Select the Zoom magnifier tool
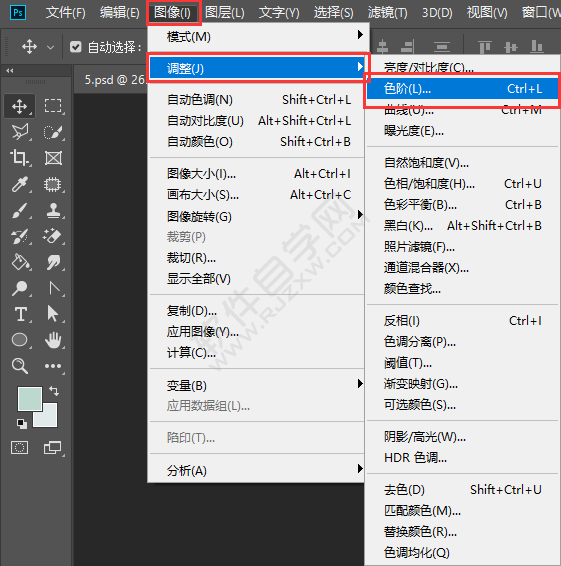The image size is (561, 566). pos(19,366)
